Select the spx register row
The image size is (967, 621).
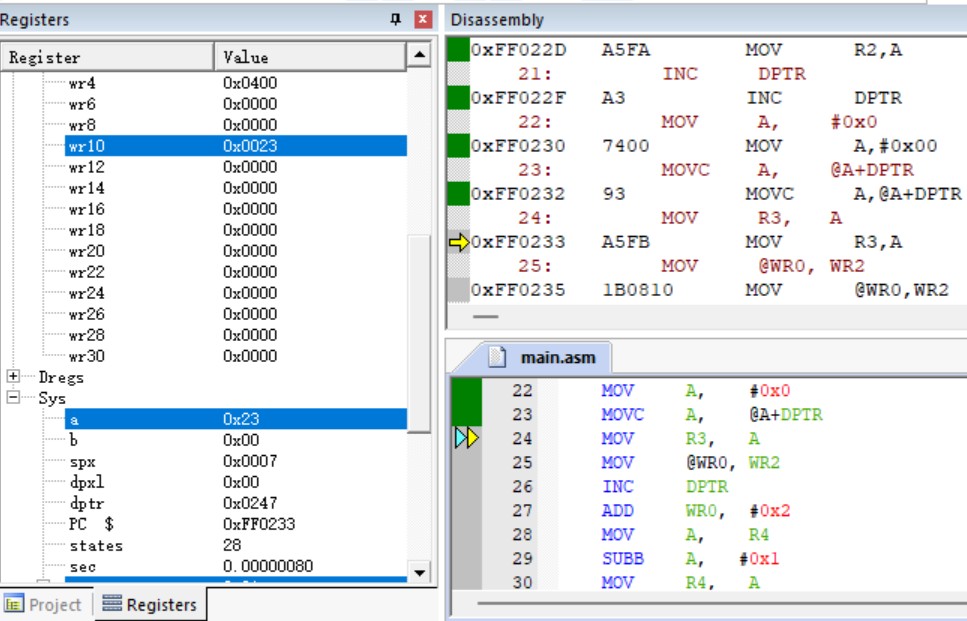(x=236, y=461)
